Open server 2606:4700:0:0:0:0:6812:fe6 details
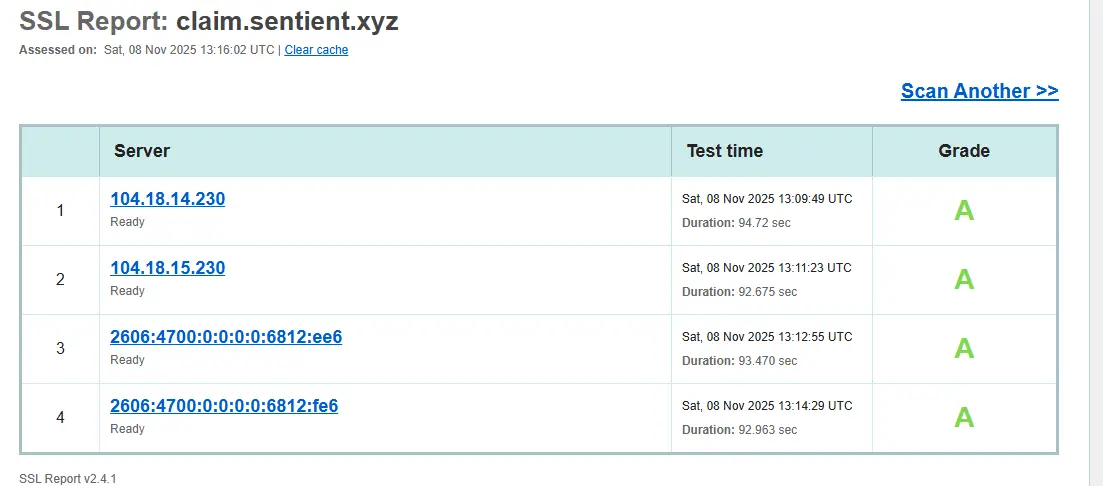The image size is (1103, 486). pyautogui.click(x=224, y=406)
